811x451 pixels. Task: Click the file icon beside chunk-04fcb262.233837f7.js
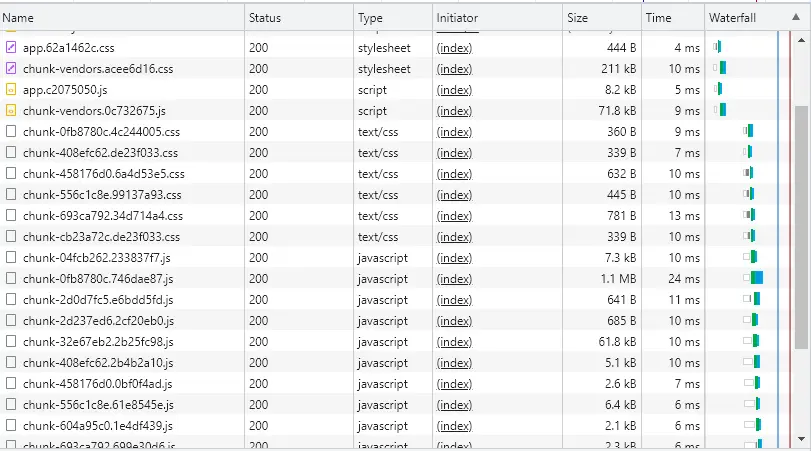click(11, 258)
